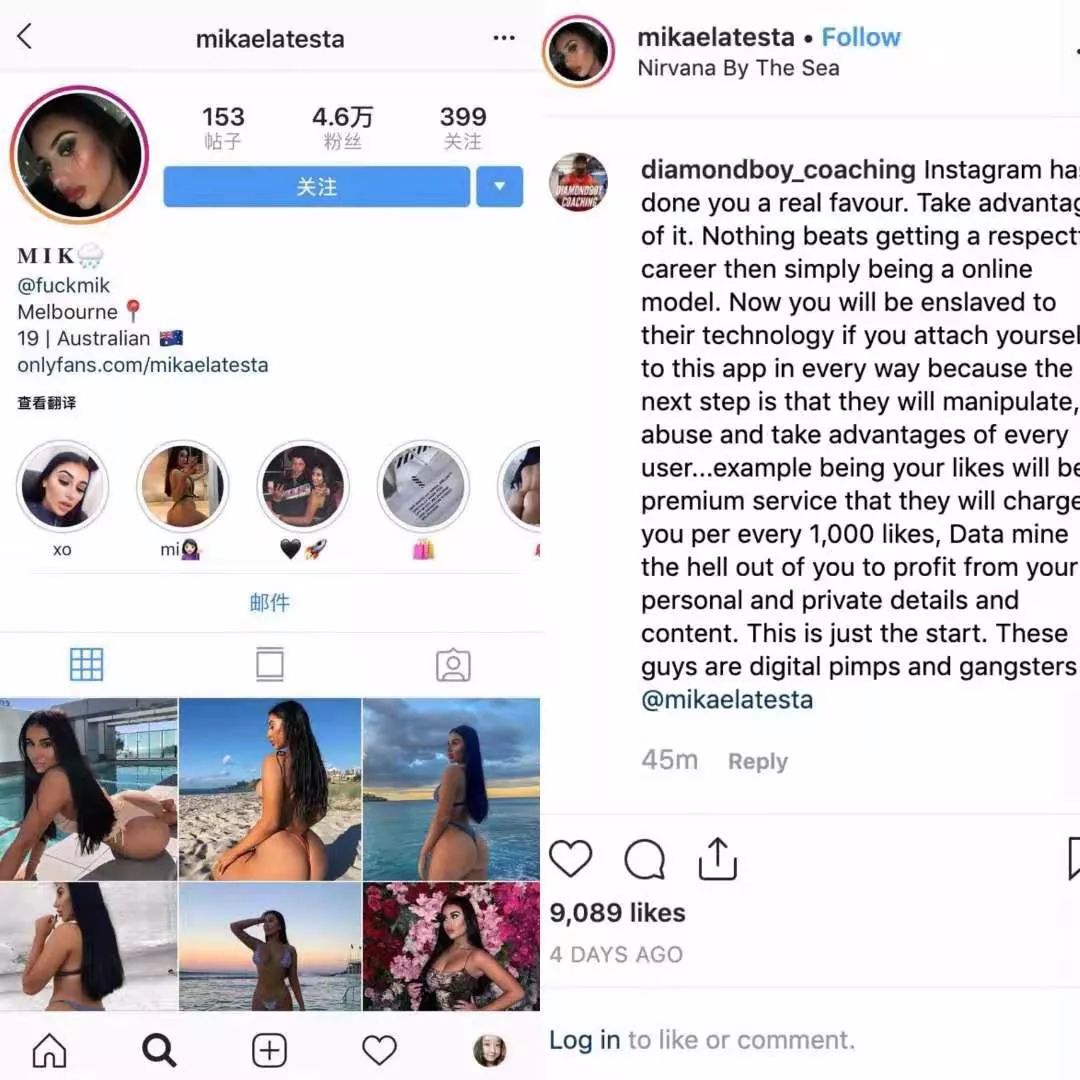Like the post with heart icon
Viewport: 1080px width, 1080px height.
click(570, 859)
